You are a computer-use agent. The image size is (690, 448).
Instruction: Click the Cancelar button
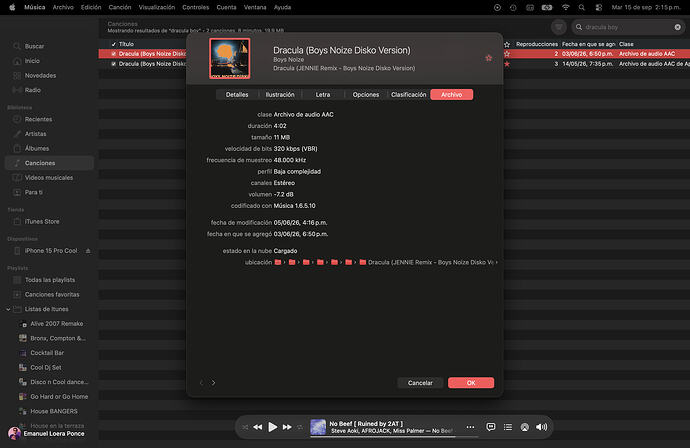[420, 383]
